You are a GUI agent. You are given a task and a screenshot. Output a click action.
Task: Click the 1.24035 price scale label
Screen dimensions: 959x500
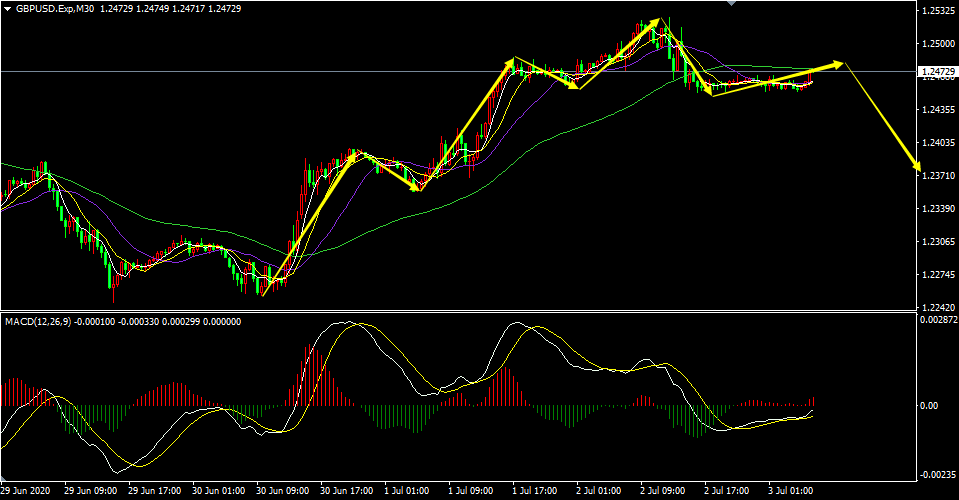point(938,142)
